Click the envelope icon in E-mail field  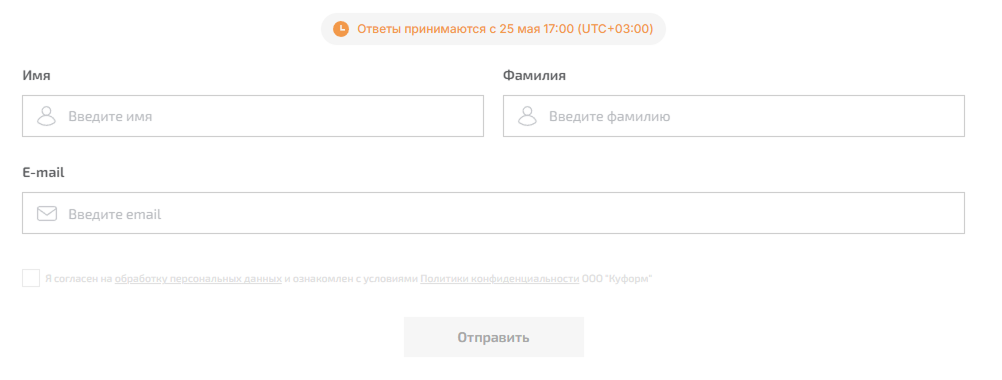pos(47,213)
